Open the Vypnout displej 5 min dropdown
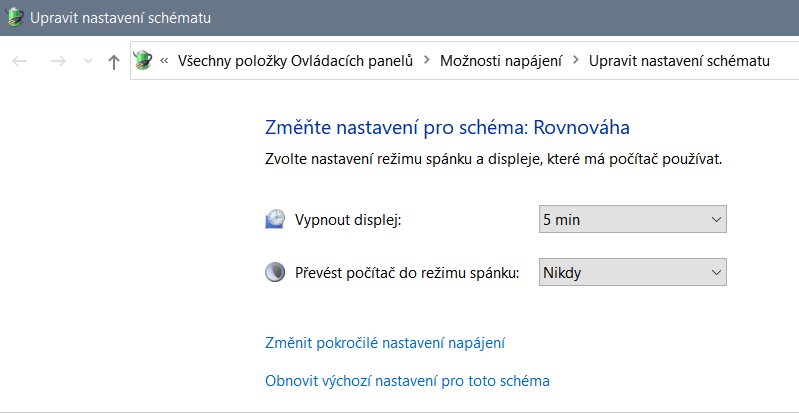 click(632, 219)
